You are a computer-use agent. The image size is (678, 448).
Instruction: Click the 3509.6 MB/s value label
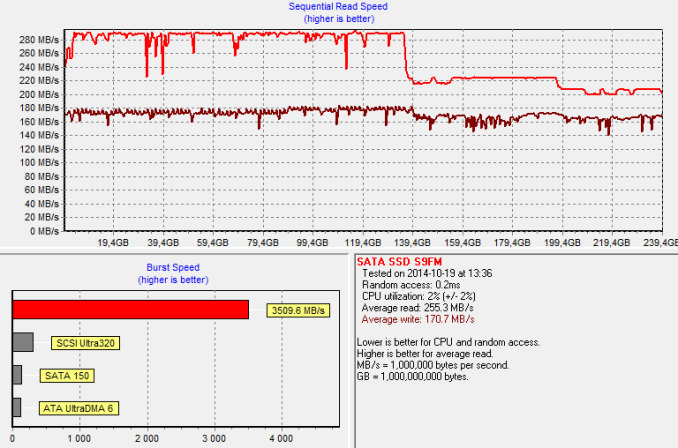tap(298, 310)
